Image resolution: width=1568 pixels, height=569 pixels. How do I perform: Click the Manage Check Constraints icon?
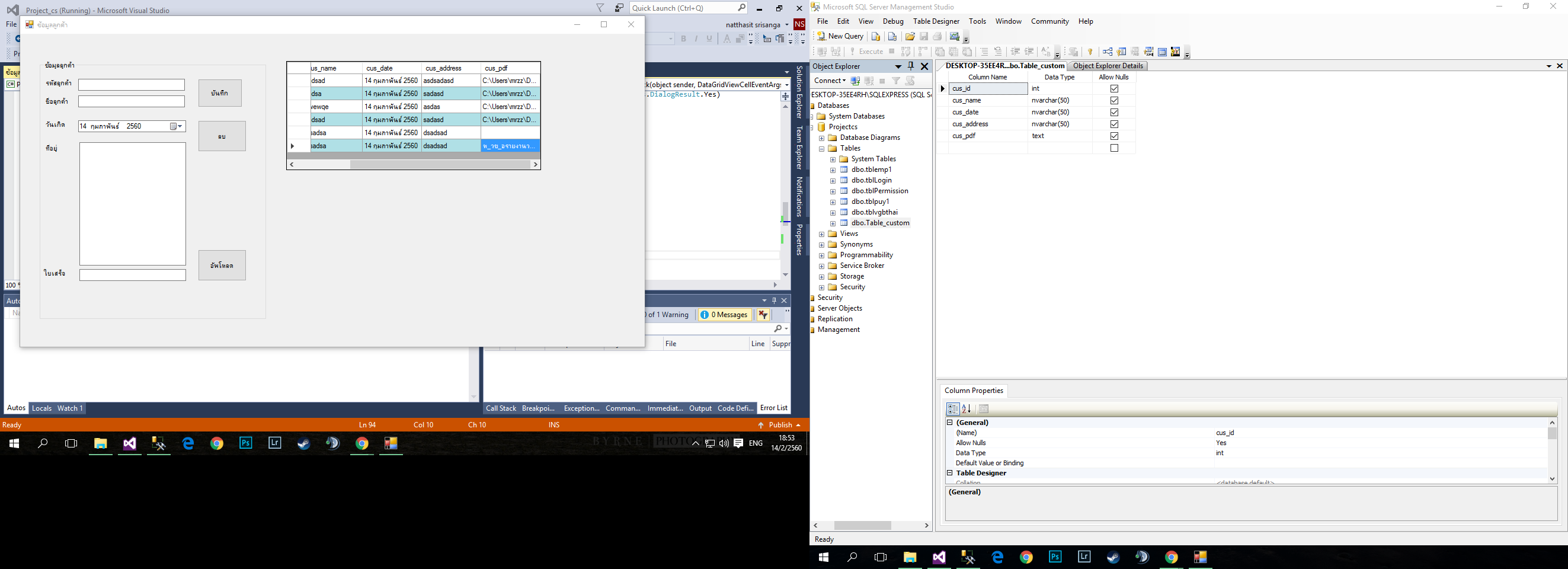[x=1162, y=52]
